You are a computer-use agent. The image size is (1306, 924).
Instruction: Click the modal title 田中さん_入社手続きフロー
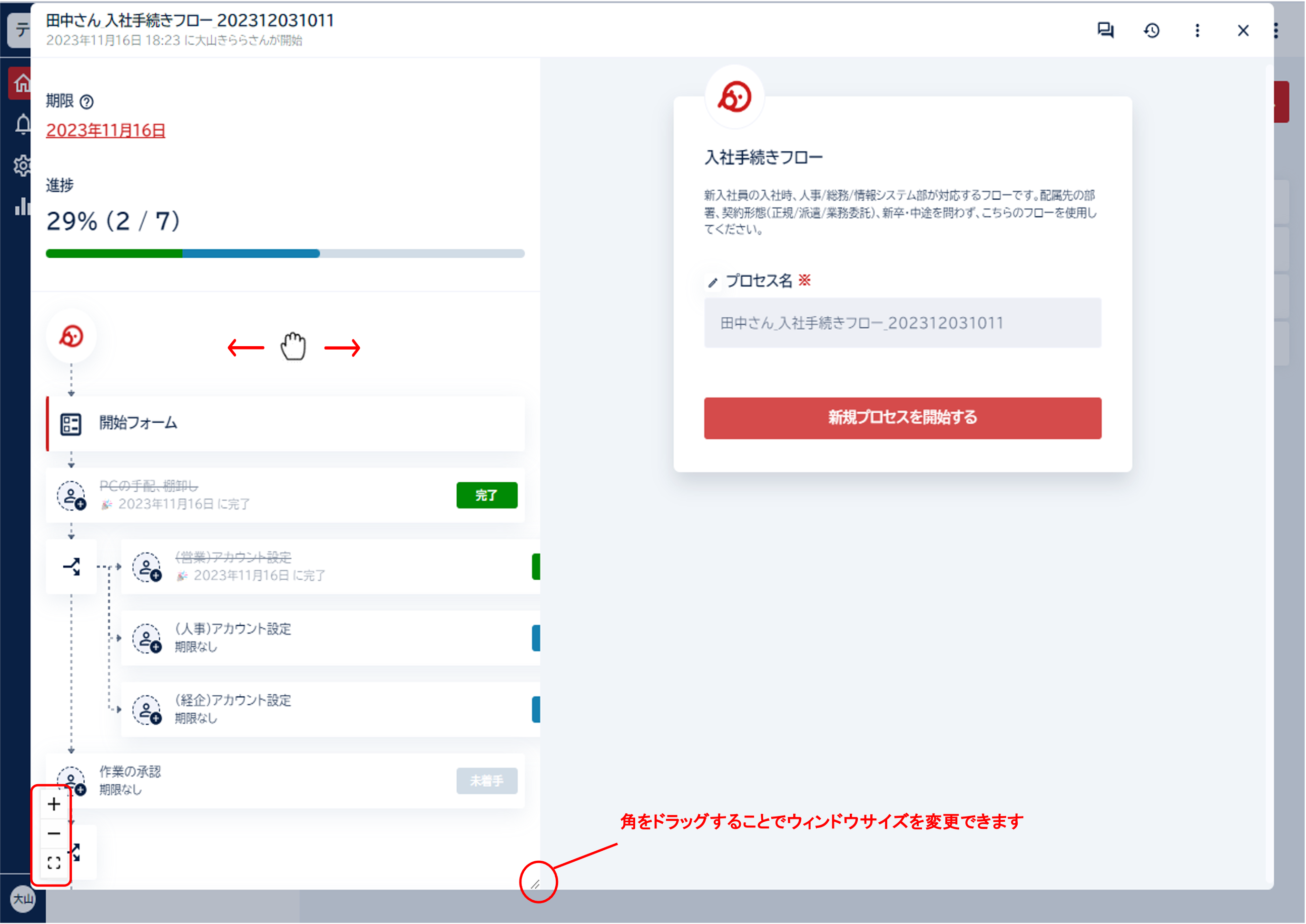190,20
